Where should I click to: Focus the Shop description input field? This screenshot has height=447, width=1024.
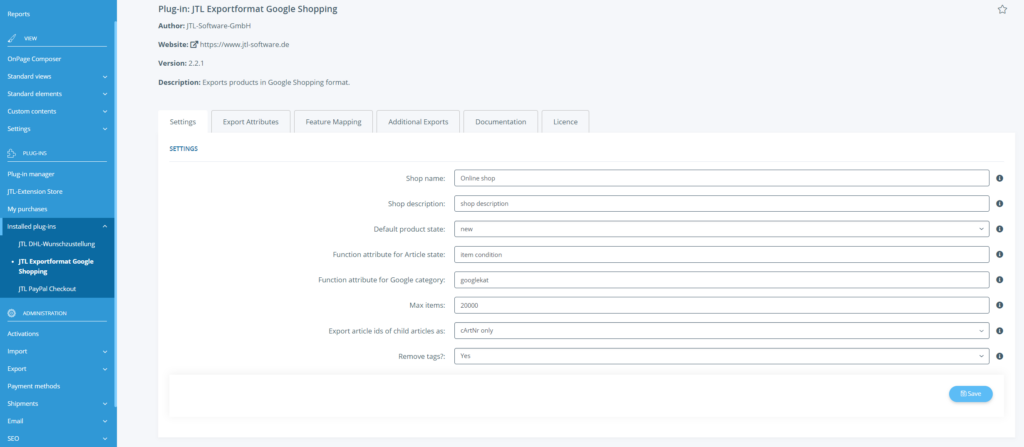[722, 203]
